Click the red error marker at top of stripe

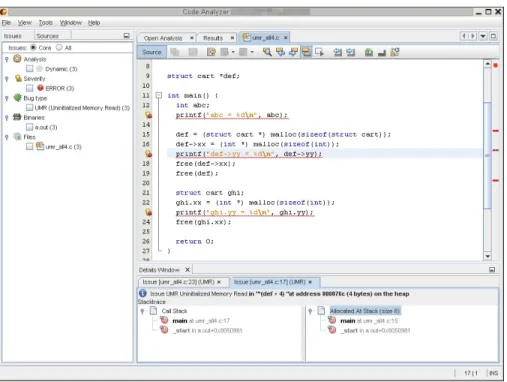click(496, 65)
